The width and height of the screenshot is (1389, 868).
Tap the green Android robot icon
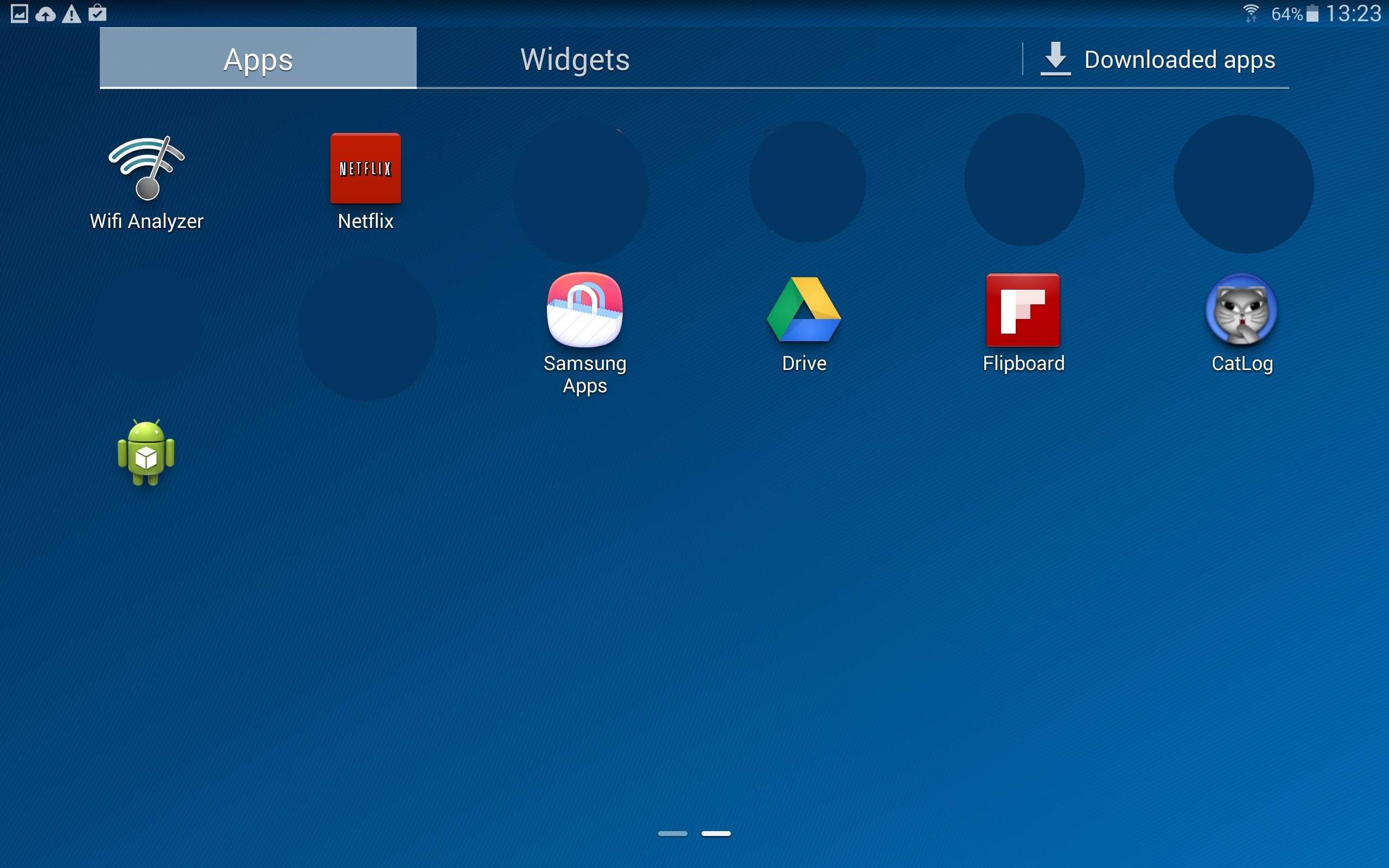[x=146, y=453]
